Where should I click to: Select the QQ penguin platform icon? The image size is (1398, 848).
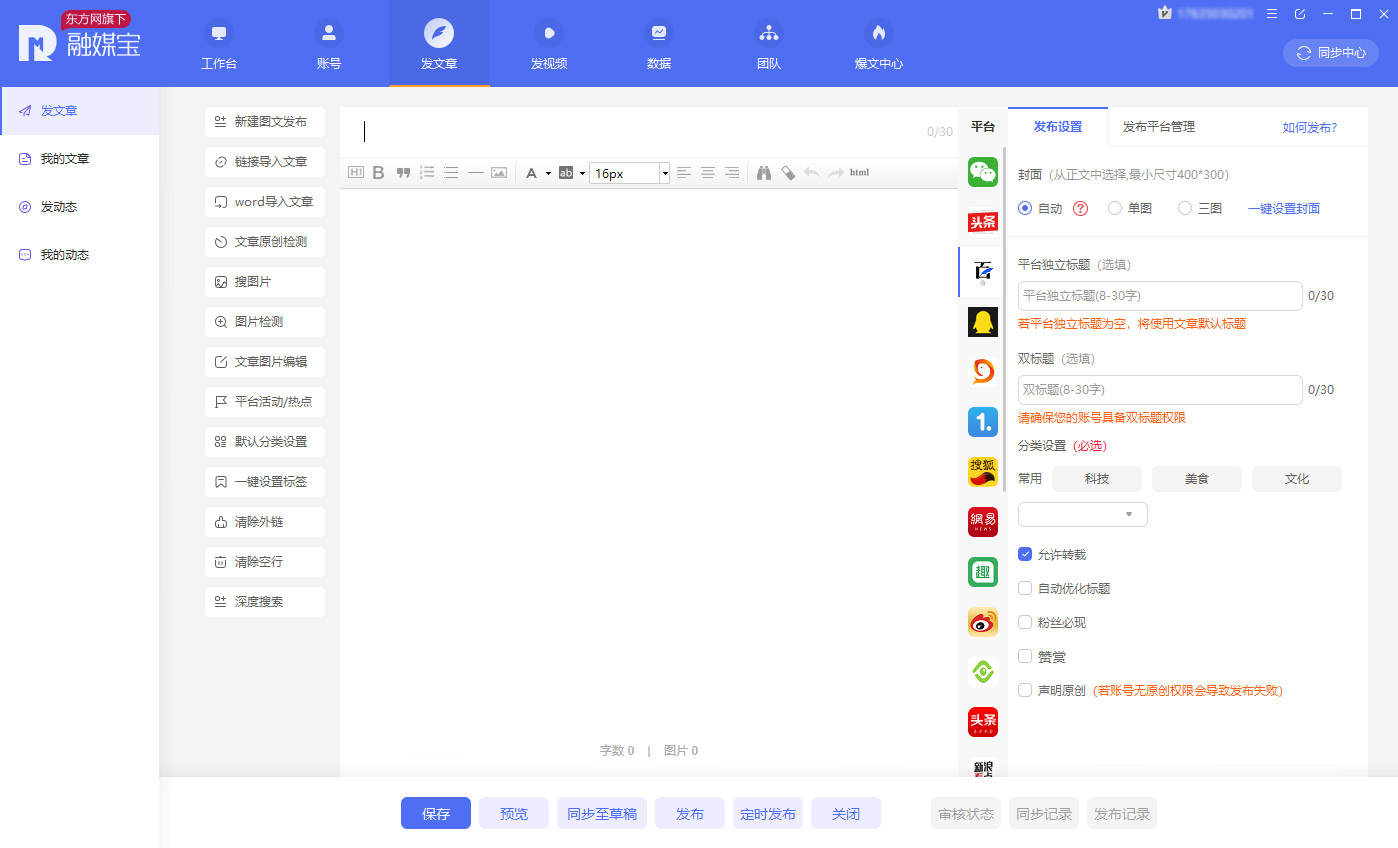pos(983,322)
